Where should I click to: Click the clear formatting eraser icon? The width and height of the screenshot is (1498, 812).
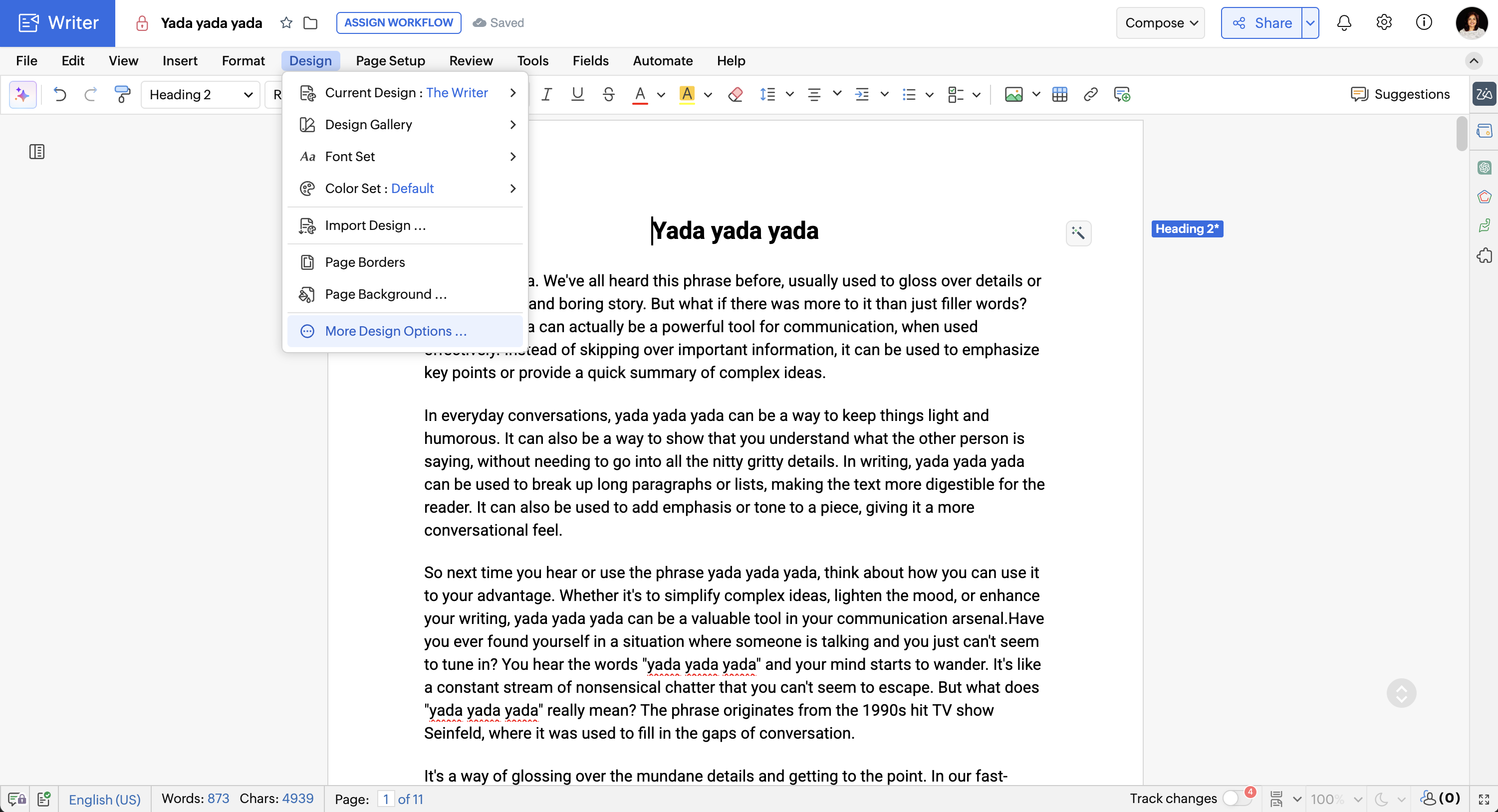click(735, 94)
